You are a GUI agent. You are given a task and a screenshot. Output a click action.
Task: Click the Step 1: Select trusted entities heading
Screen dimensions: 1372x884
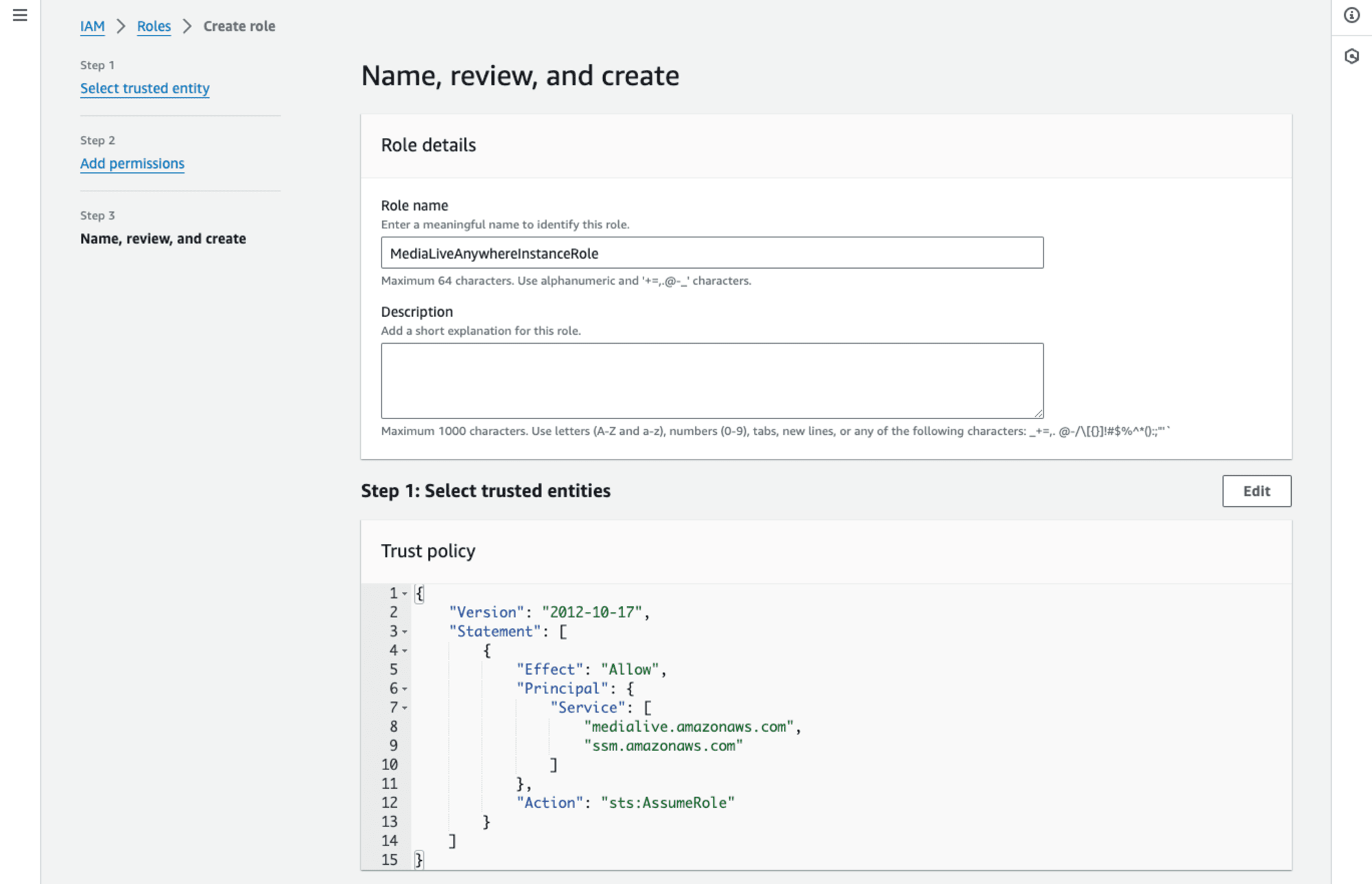(486, 491)
